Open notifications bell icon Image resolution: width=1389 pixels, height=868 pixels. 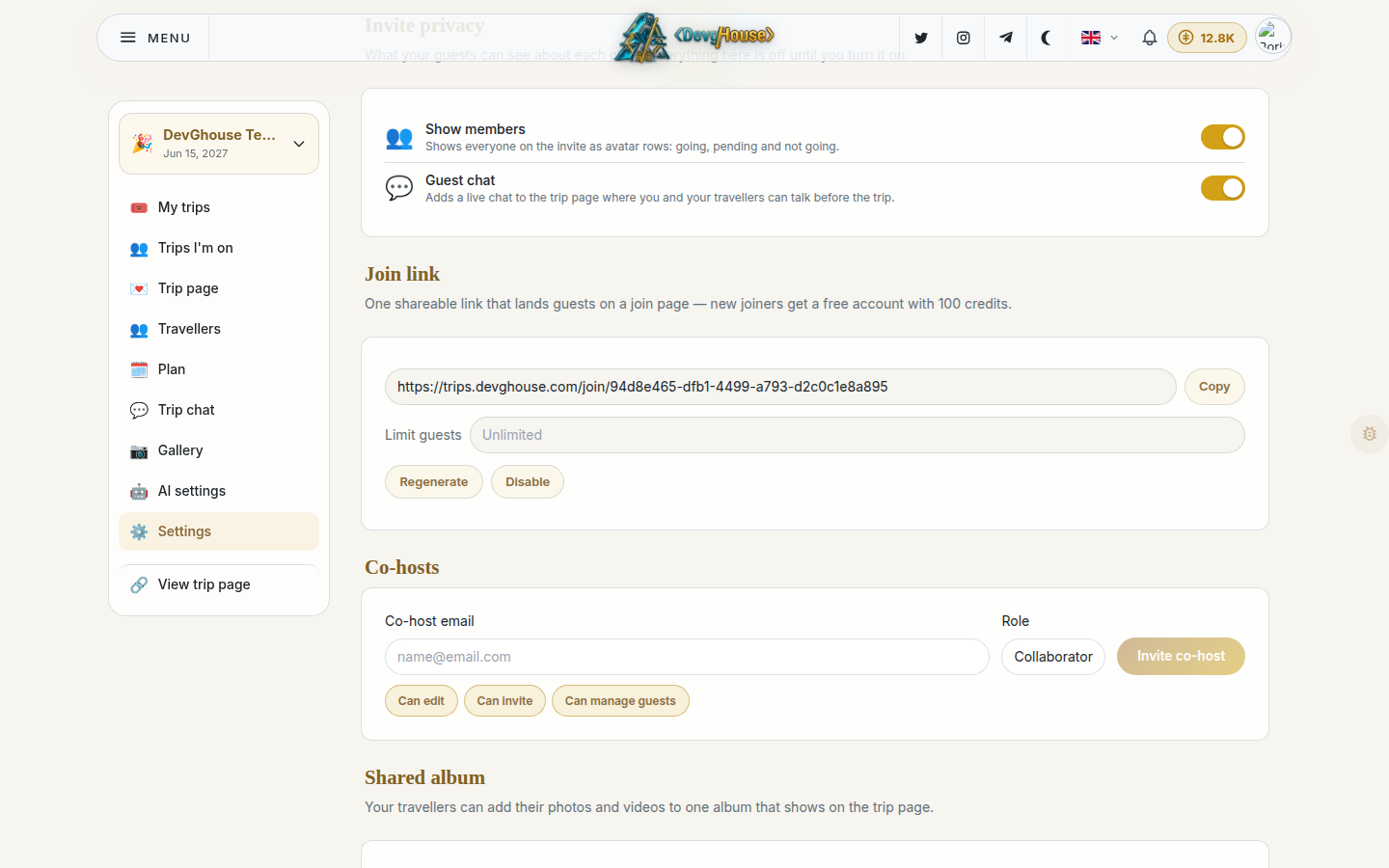(1149, 38)
